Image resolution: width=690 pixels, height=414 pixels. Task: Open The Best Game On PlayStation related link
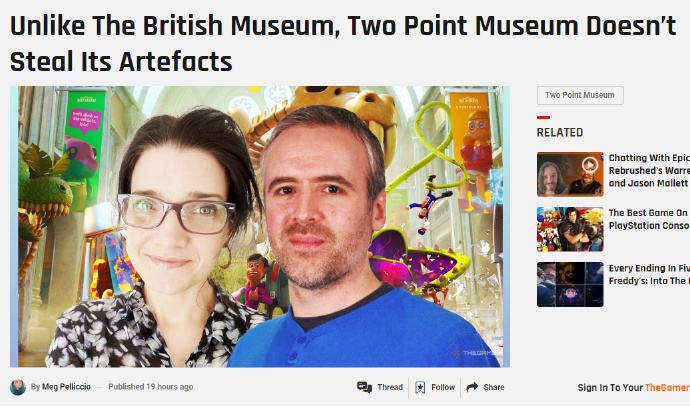click(x=649, y=219)
